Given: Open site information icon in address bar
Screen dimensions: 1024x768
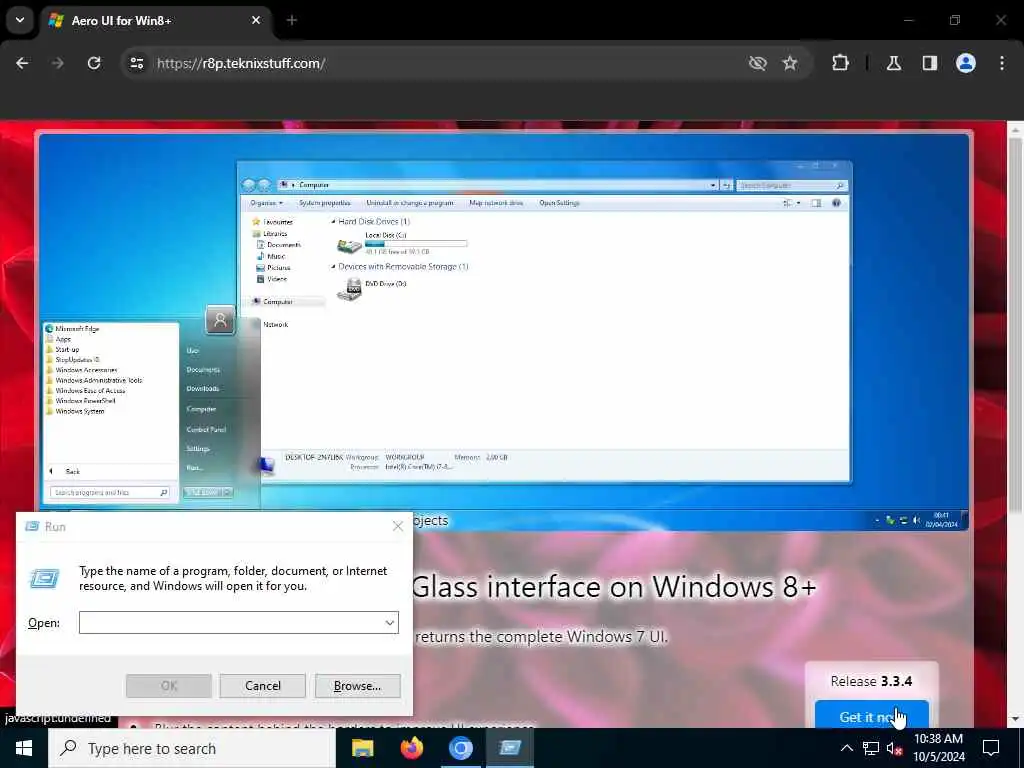Looking at the screenshot, I should (x=136, y=63).
